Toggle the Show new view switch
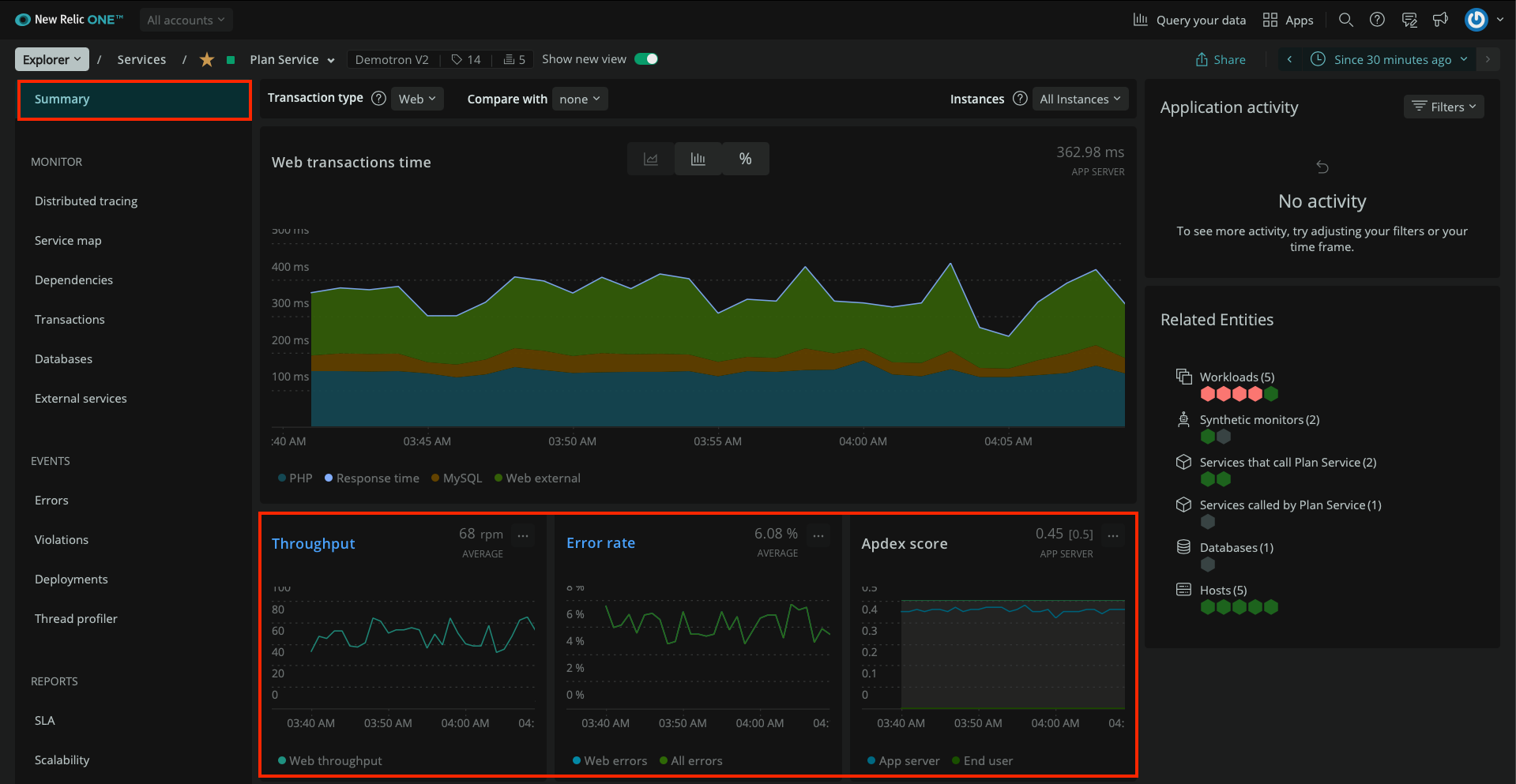Viewport: 1516px width, 784px height. coord(646,59)
